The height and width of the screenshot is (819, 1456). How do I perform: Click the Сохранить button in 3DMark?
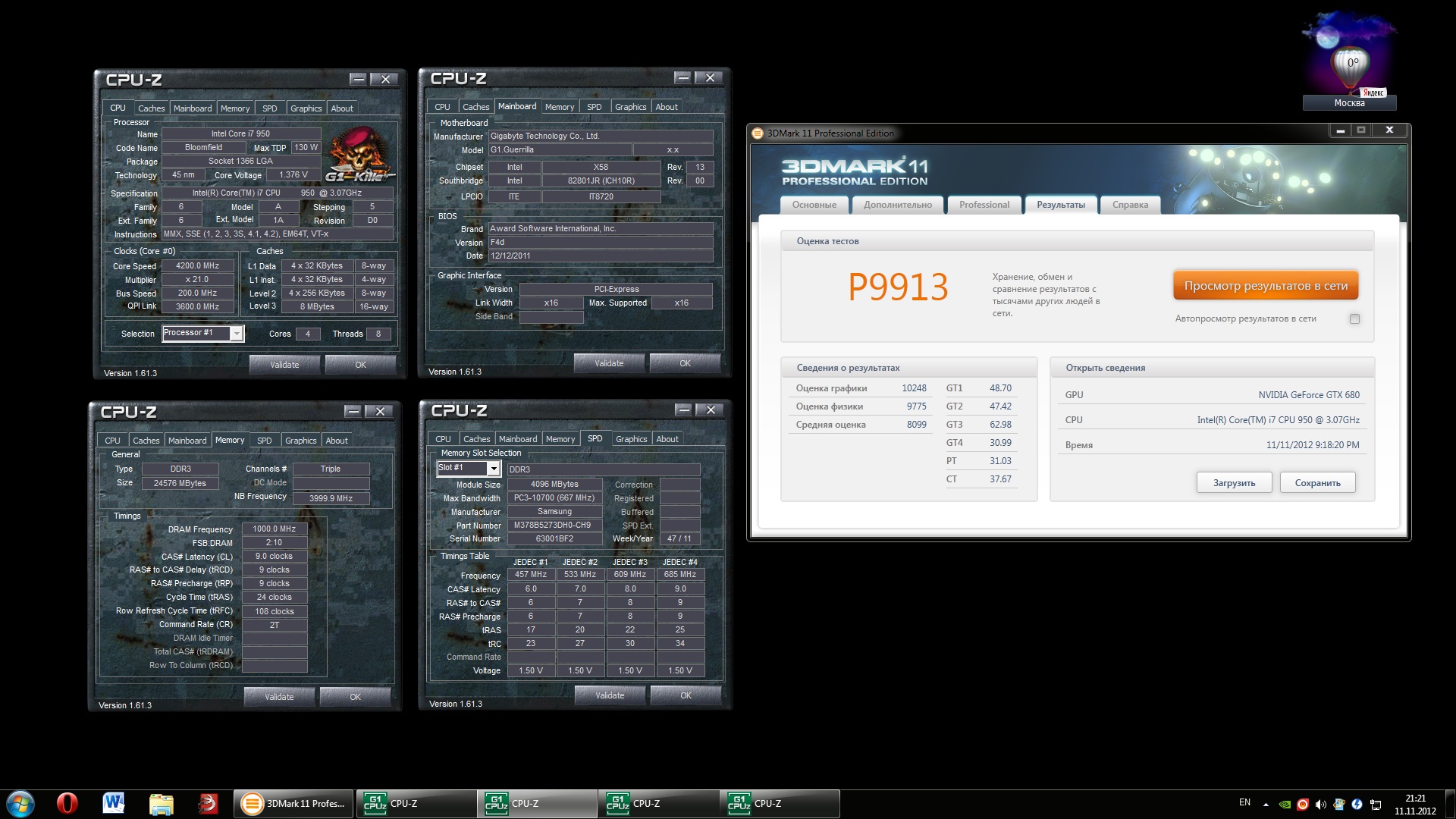click(1317, 483)
